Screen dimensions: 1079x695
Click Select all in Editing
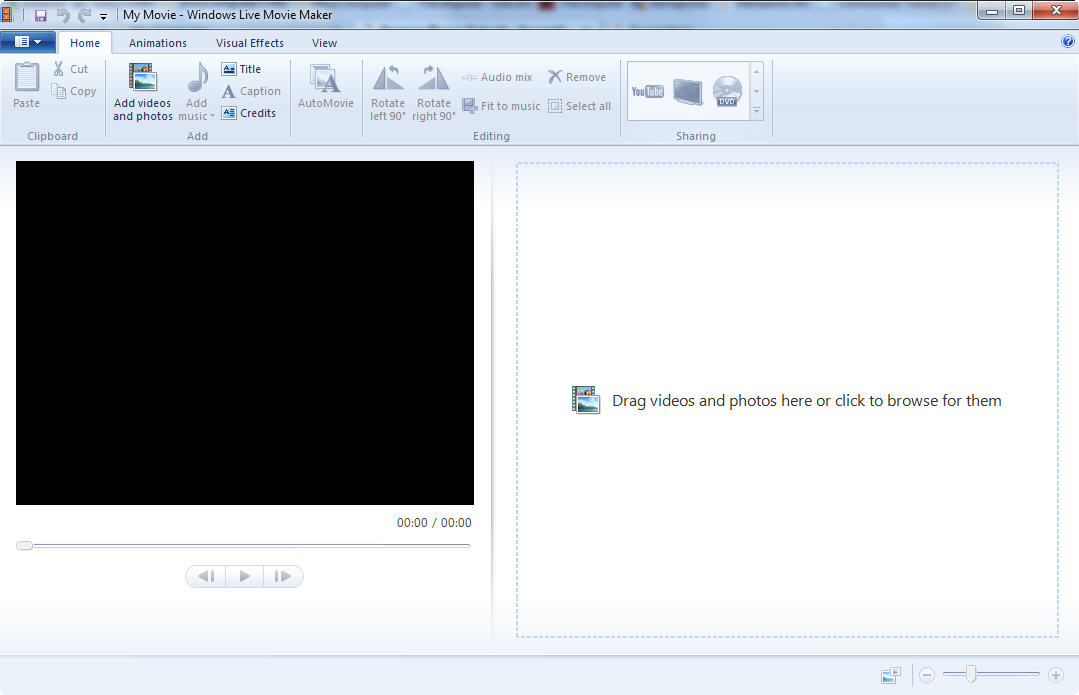(x=579, y=106)
